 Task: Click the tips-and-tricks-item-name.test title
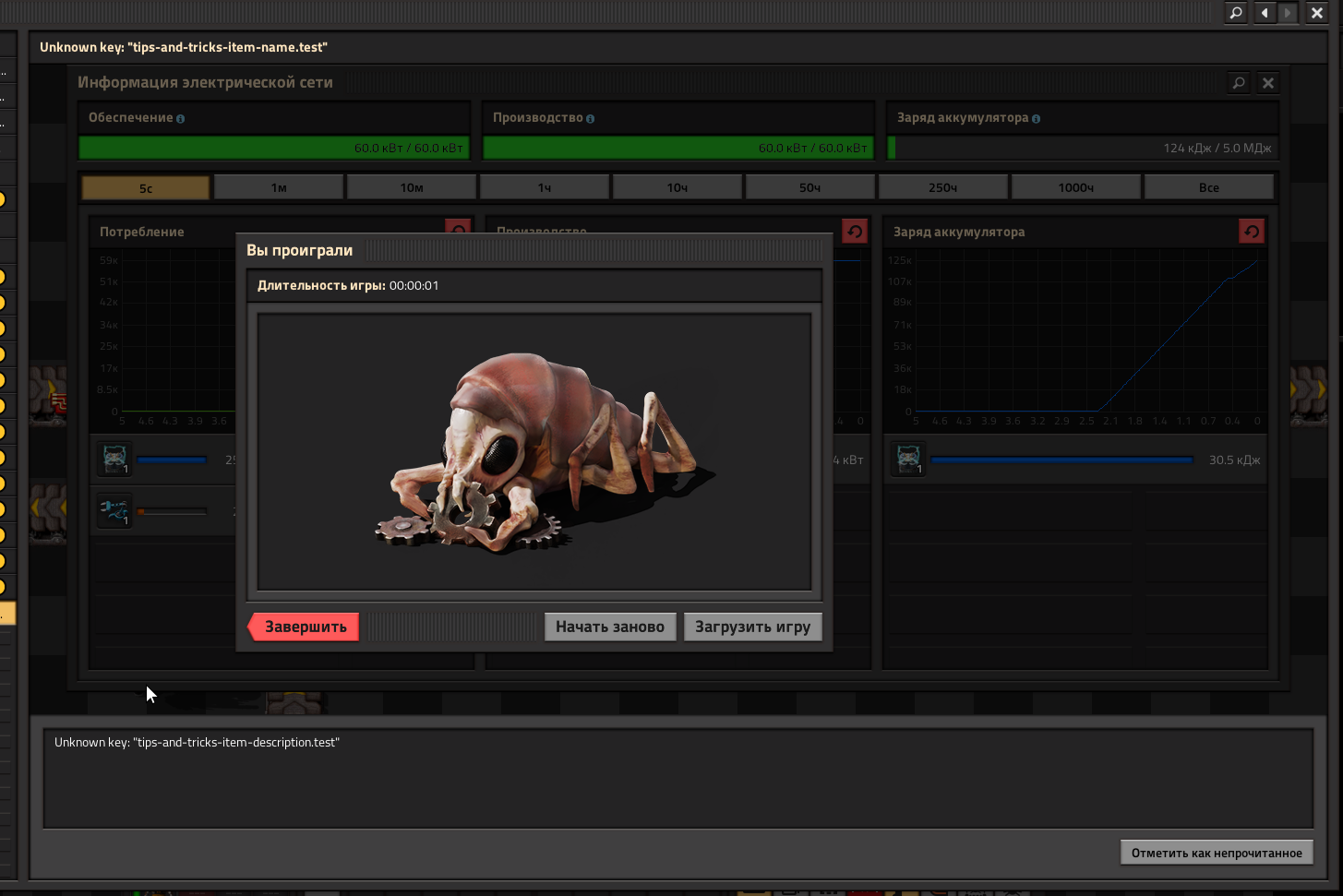coord(184,47)
